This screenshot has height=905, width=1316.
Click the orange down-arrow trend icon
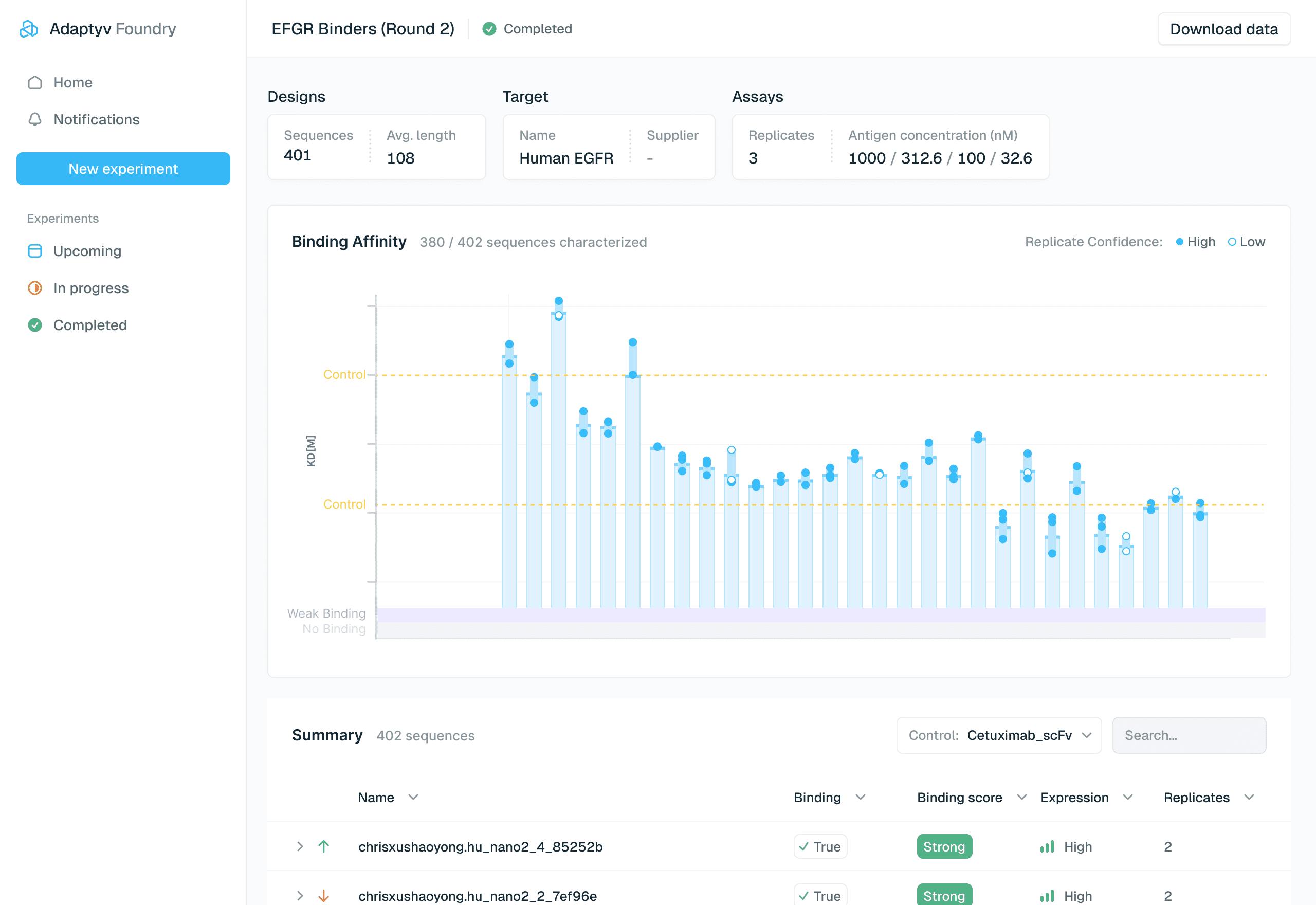pos(324,895)
